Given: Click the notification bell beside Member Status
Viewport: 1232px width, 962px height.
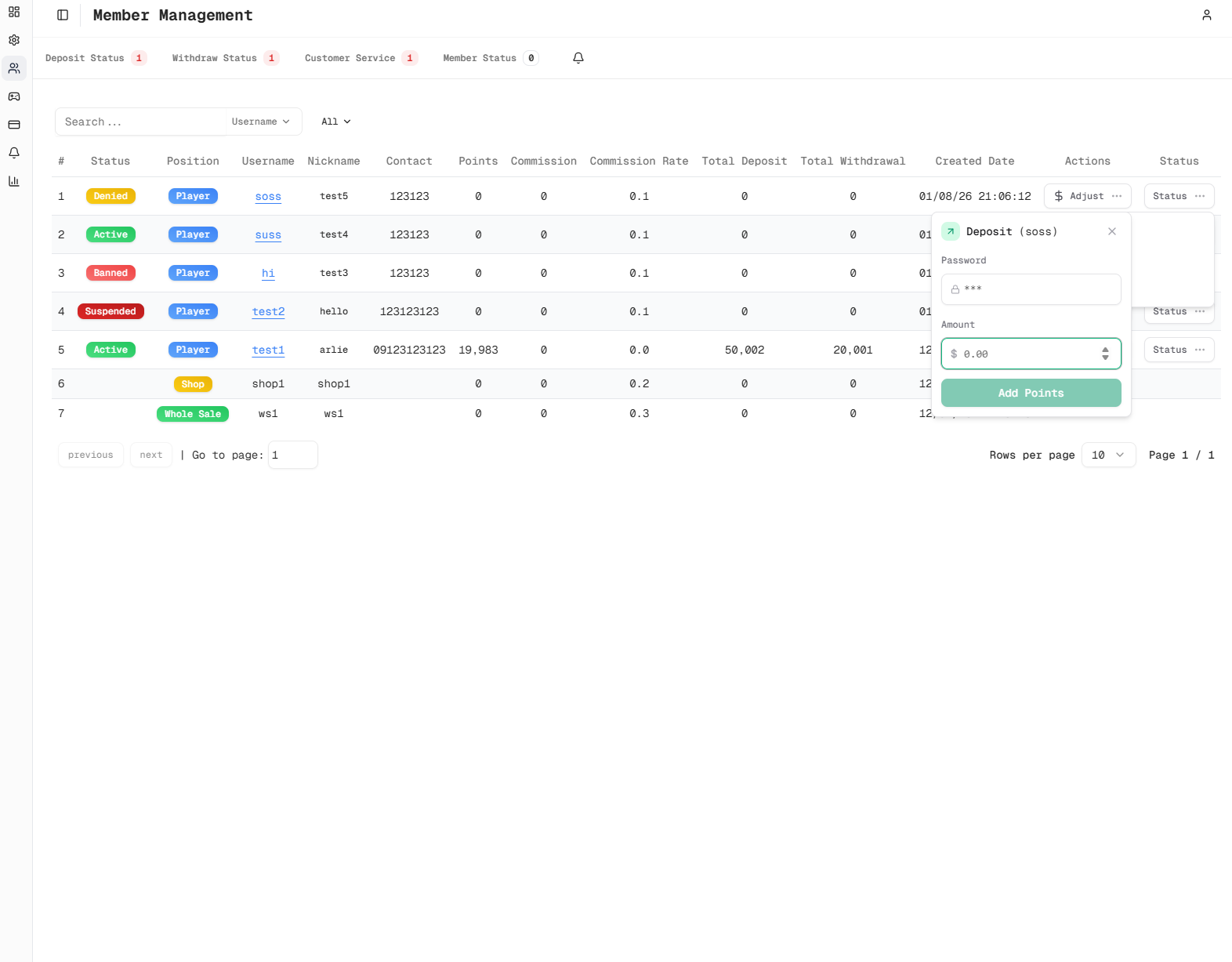Looking at the screenshot, I should [578, 58].
